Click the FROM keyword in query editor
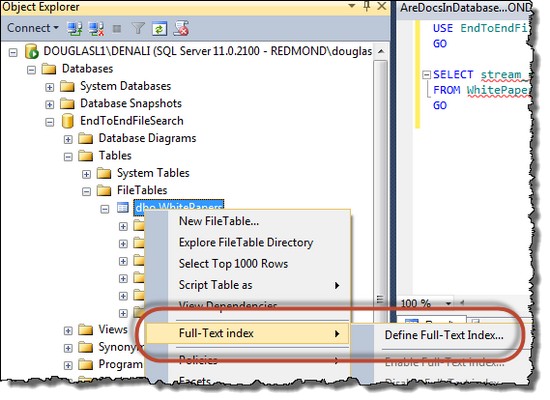This screenshot has height=400, width=550. (x=447, y=90)
